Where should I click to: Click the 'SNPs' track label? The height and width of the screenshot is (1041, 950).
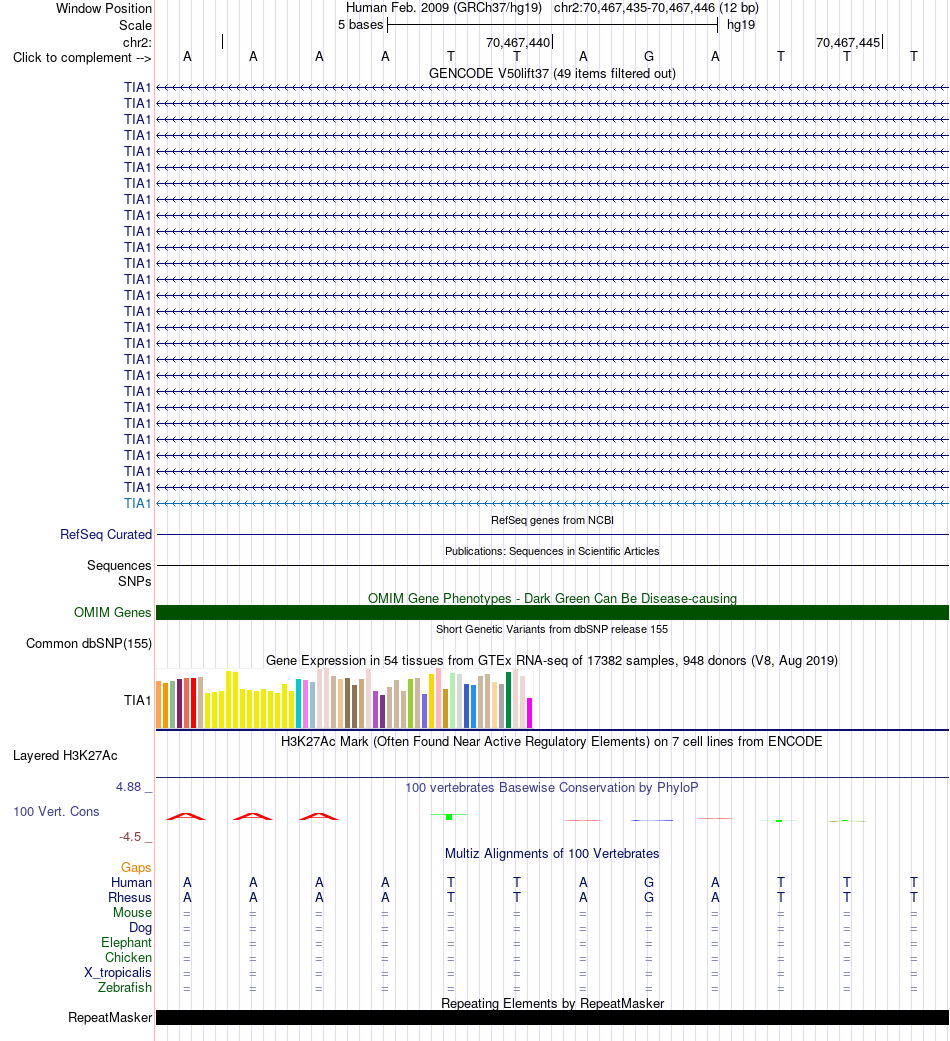pyautogui.click(x=135, y=582)
